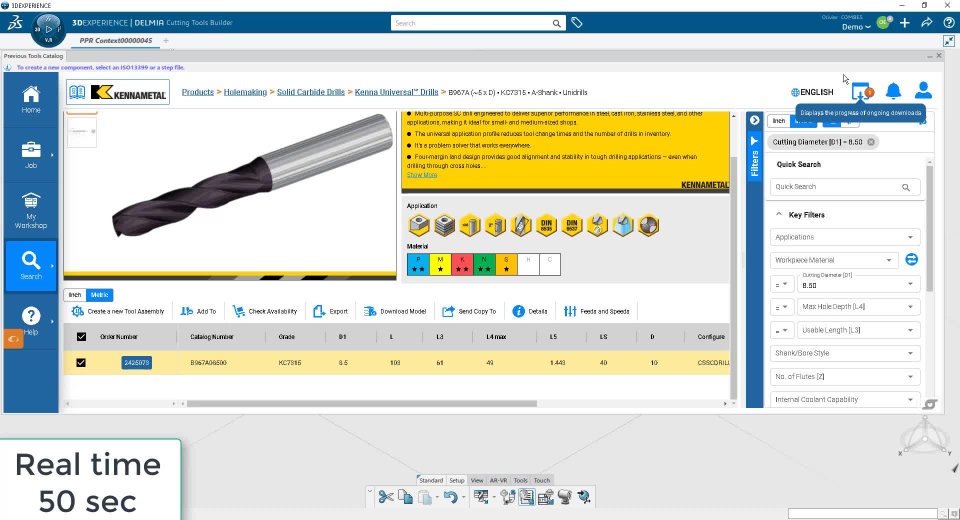Open the Max Hole Depth [L4] dropdown
This screenshot has height=520, width=960.
pyautogui.click(x=858, y=307)
